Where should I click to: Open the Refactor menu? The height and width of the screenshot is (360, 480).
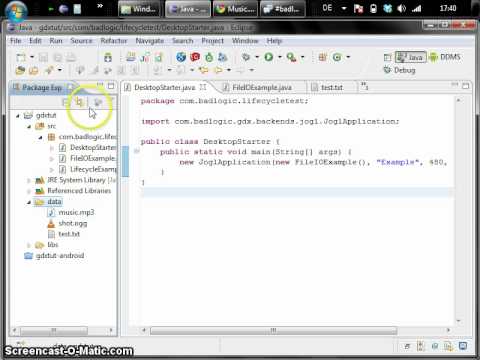[114, 41]
